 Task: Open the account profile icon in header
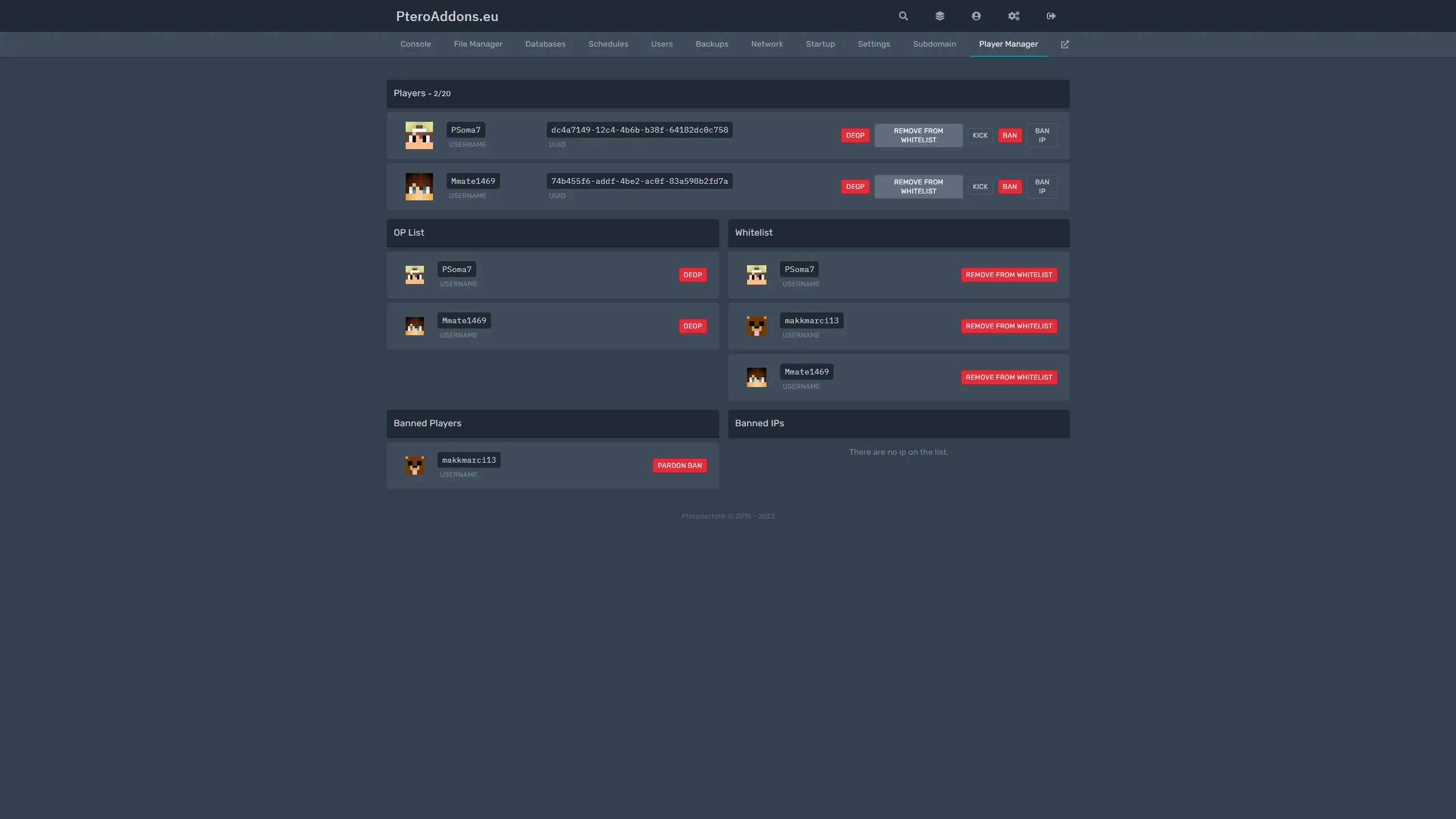[x=976, y=16]
